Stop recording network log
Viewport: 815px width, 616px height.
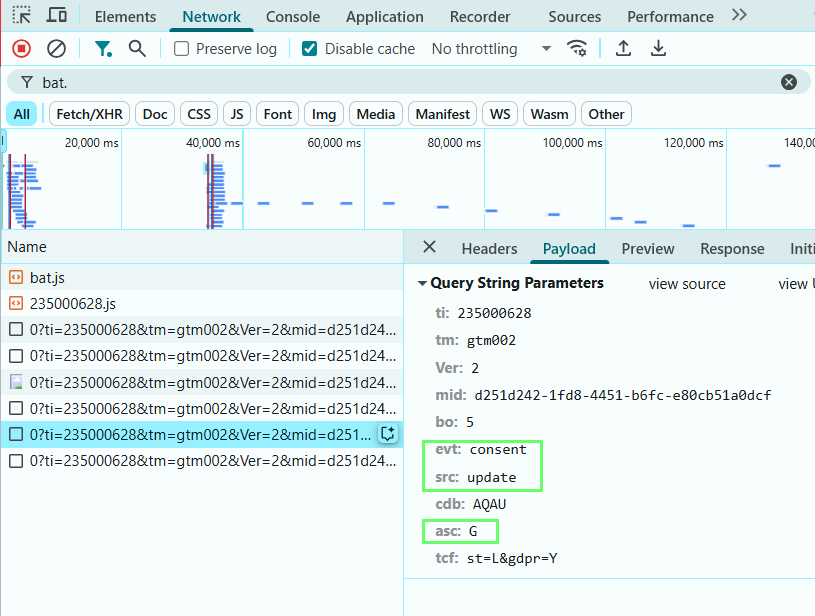click(x=21, y=49)
